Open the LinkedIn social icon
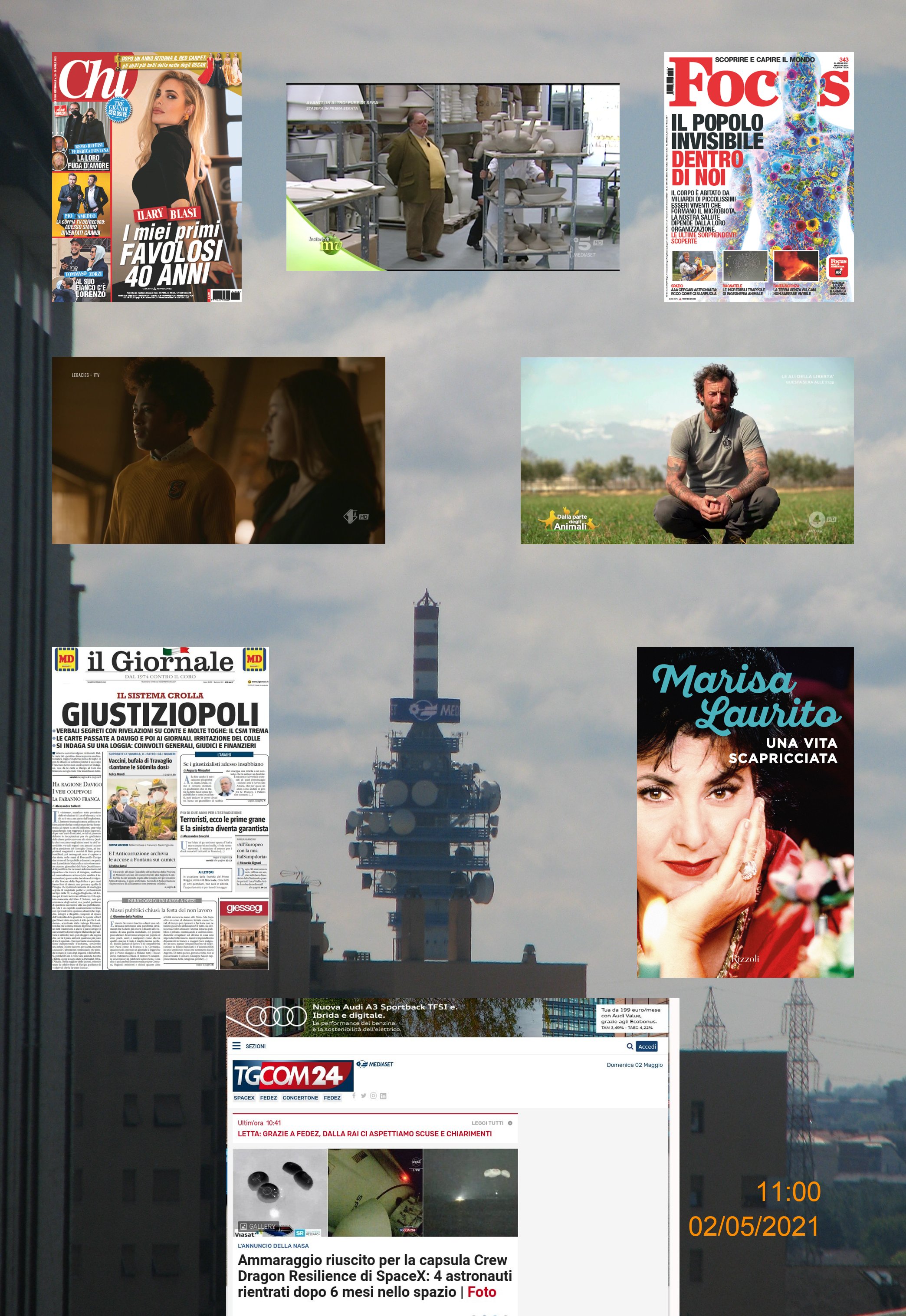 (x=383, y=1096)
